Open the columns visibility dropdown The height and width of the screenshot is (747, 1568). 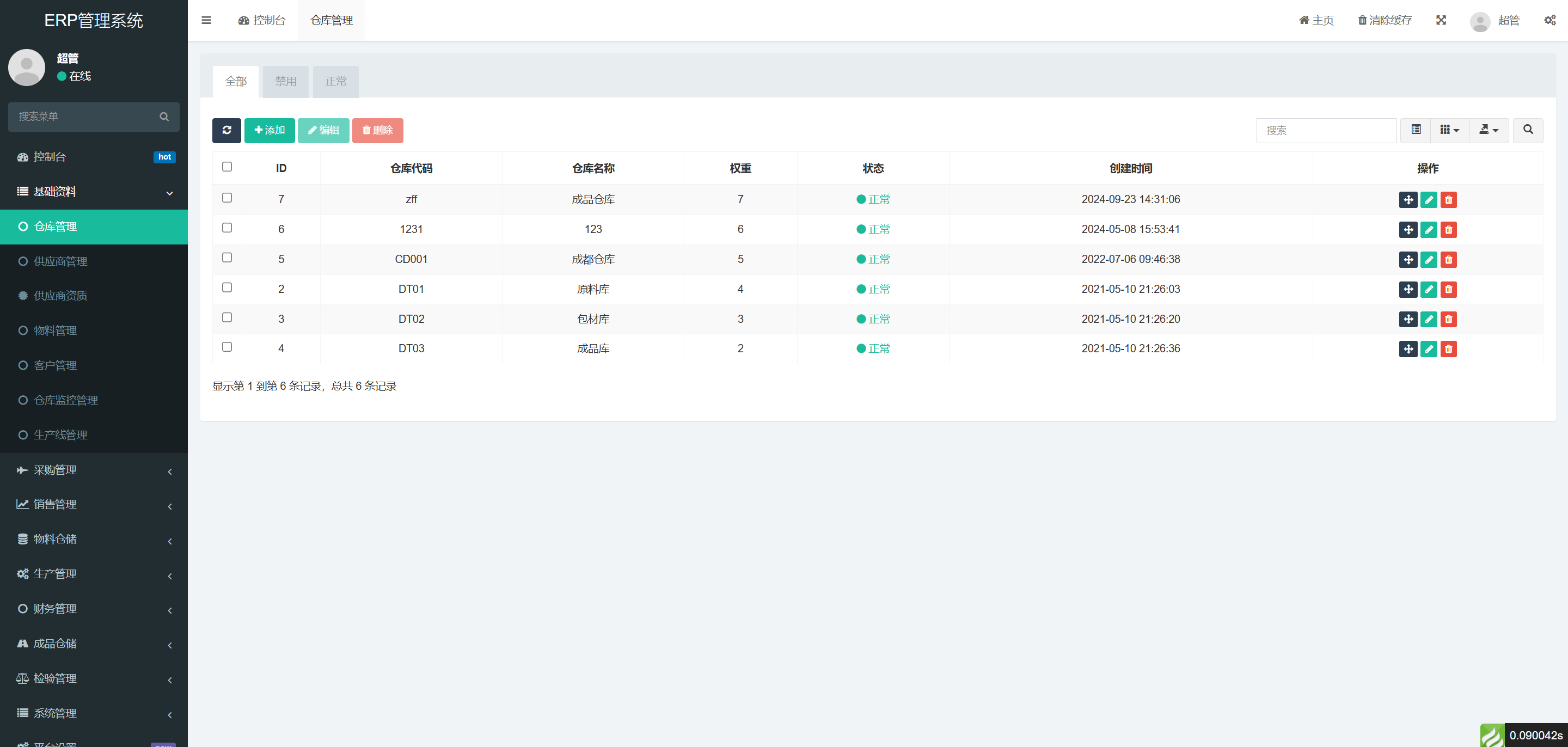[1449, 130]
